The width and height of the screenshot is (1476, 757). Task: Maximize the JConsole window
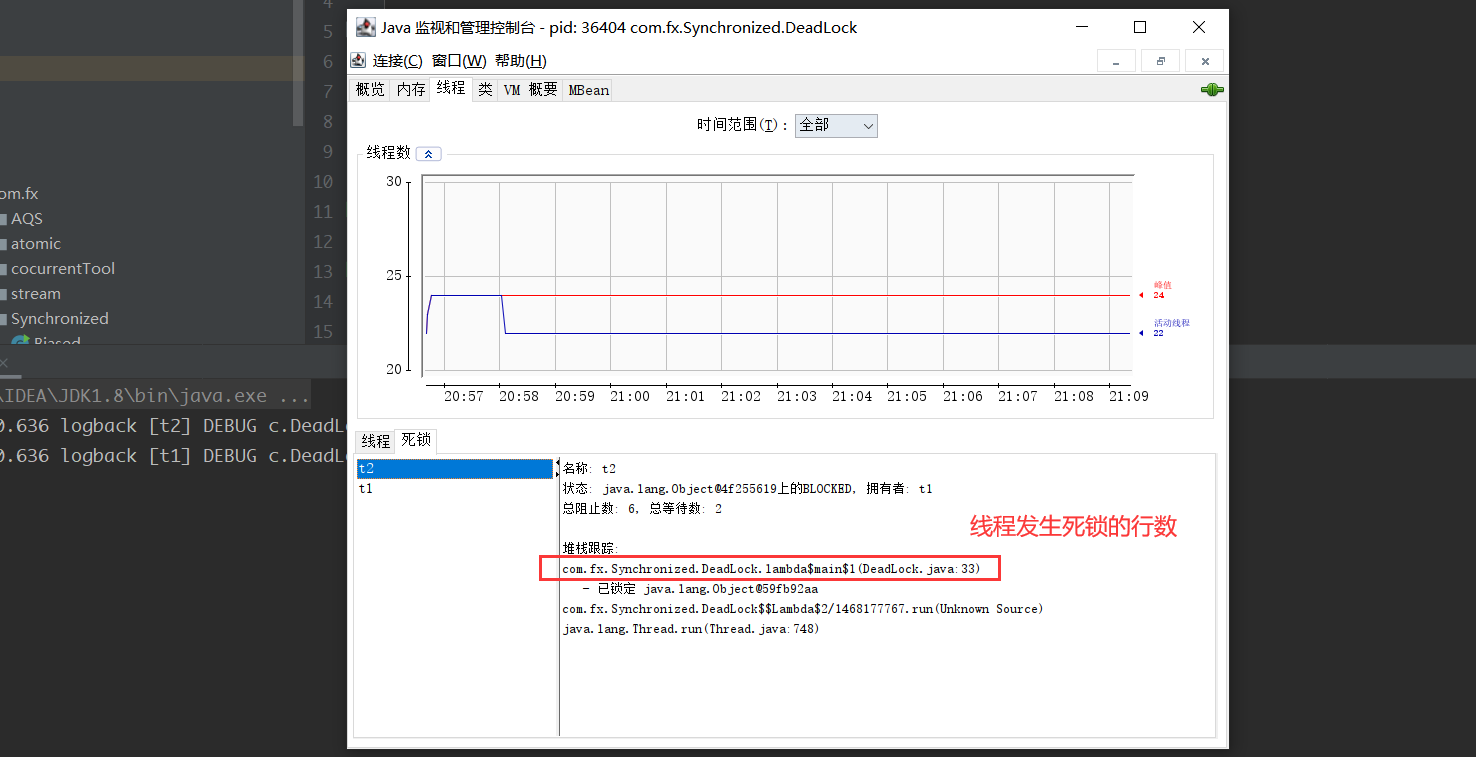point(1140,28)
